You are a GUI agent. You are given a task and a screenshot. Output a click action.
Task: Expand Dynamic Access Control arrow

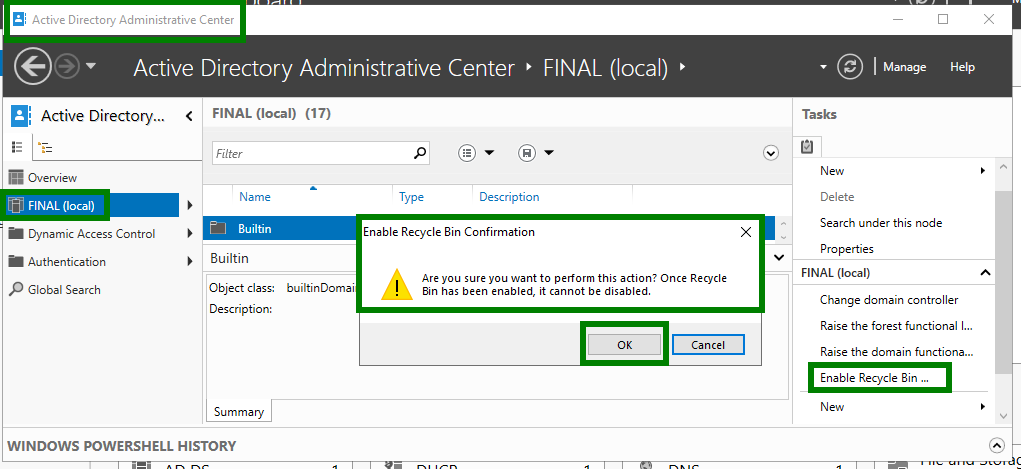(x=189, y=234)
